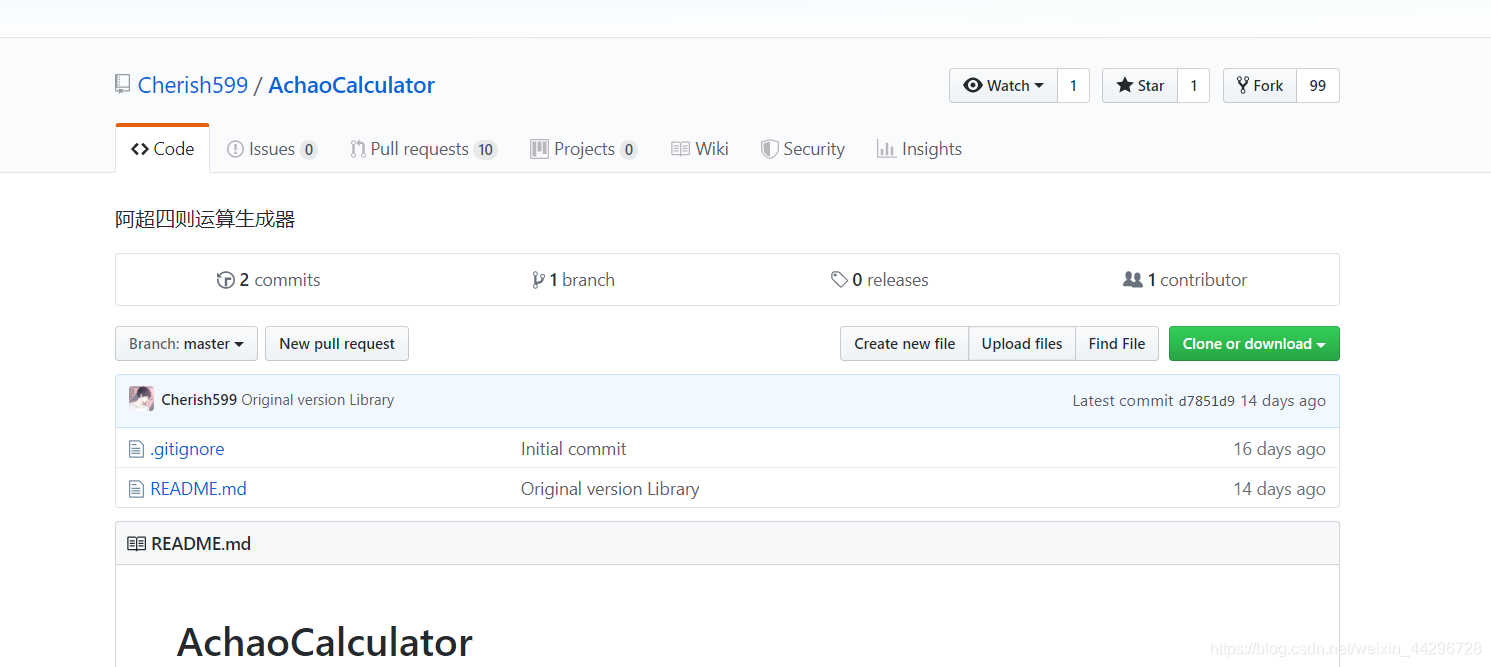View the 2 commits history link
Image resolution: width=1491 pixels, height=667 pixels.
pyautogui.click(x=269, y=280)
